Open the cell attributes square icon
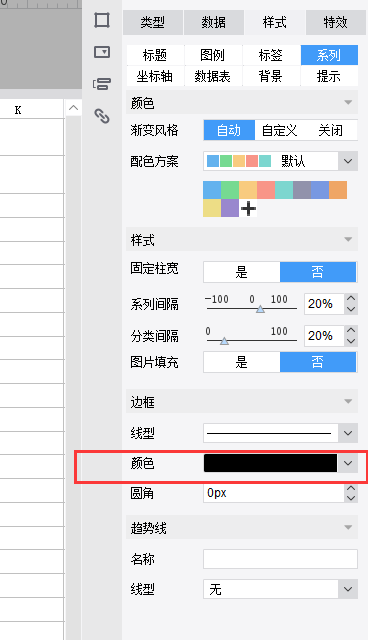Viewport: 368px width, 640px height. 102,20
